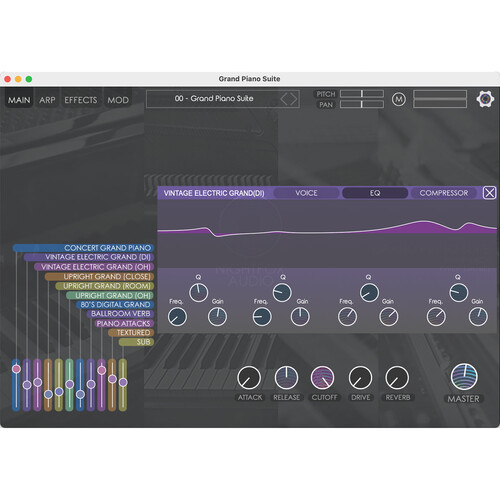Click the Grand Piano Suite window title
This screenshot has height=500, width=500.
[x=249, y=79]
